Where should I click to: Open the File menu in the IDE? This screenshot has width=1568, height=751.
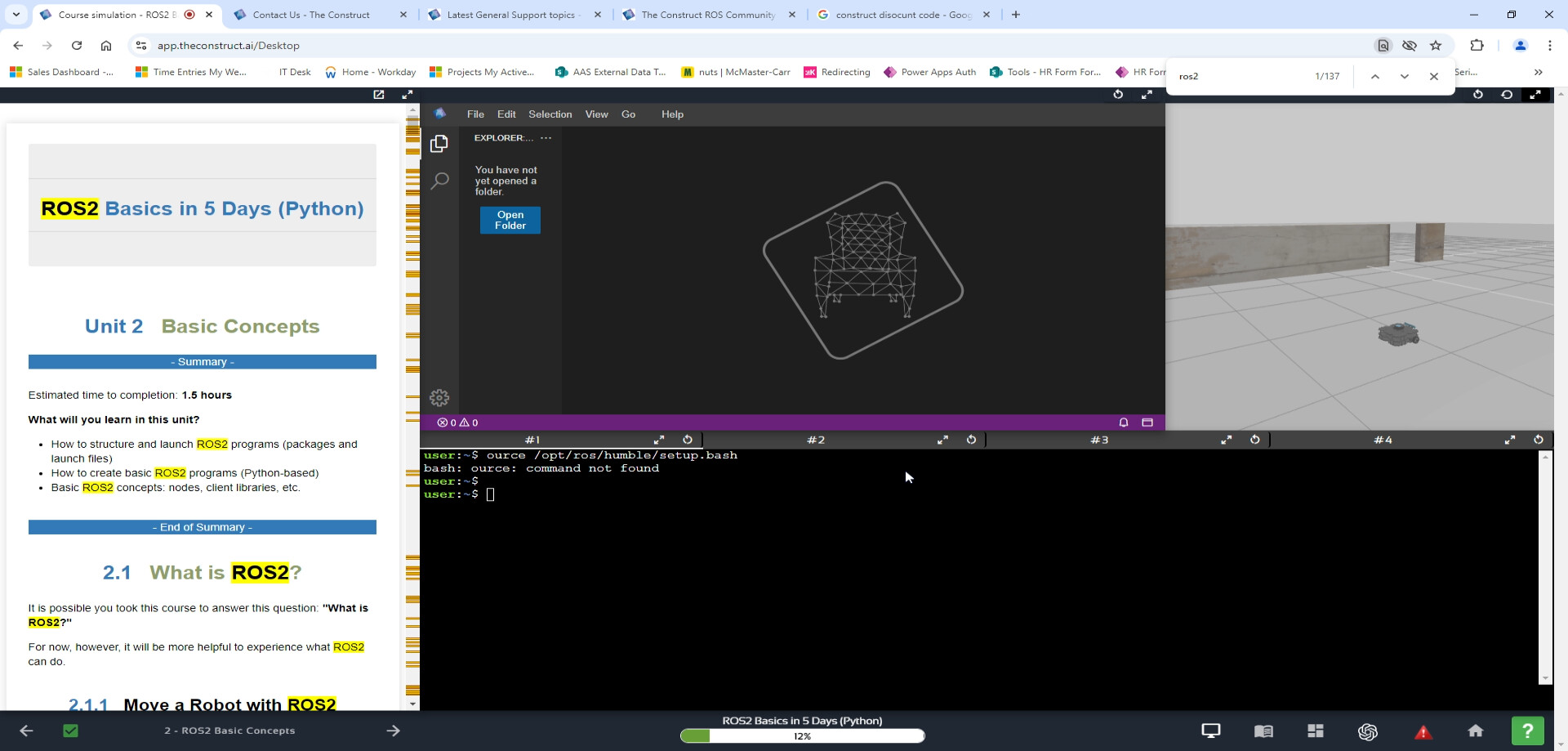click(x=475, y=114)
